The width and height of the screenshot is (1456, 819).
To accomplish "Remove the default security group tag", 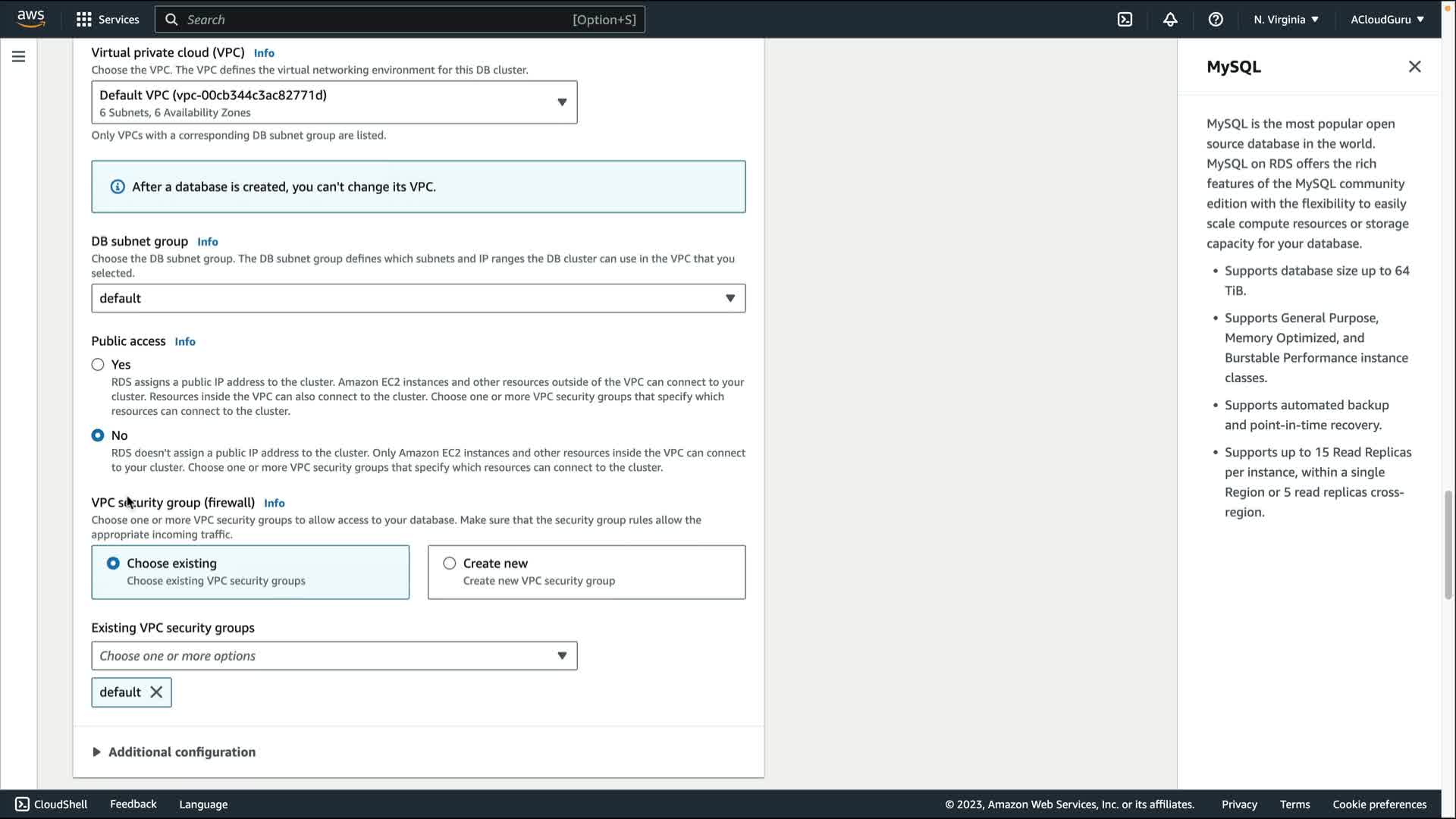I will (x=156, y=692).
